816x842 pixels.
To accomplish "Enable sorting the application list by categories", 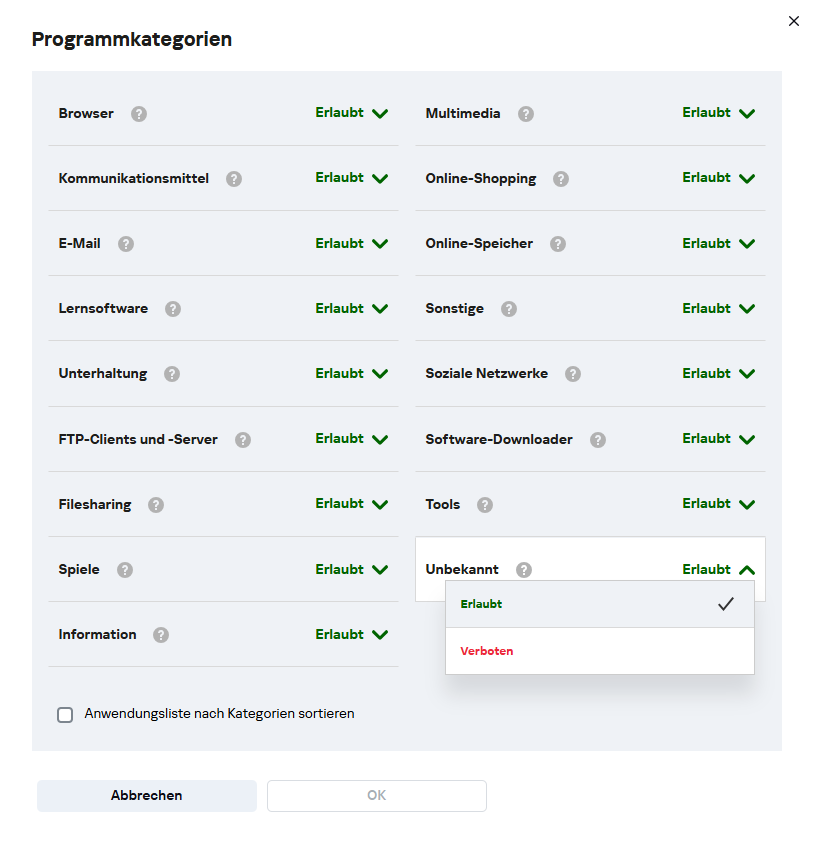I will tap(66, 715).
